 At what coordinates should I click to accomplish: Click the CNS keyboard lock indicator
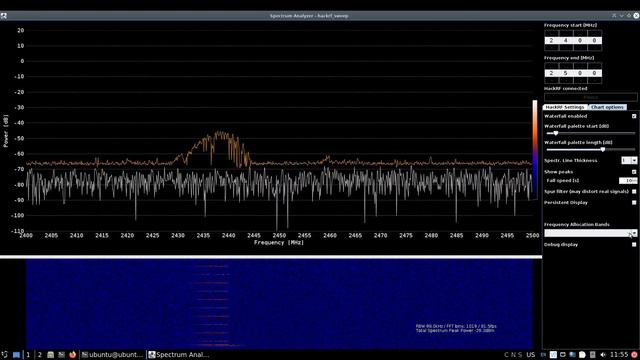(x=513, y=355)
